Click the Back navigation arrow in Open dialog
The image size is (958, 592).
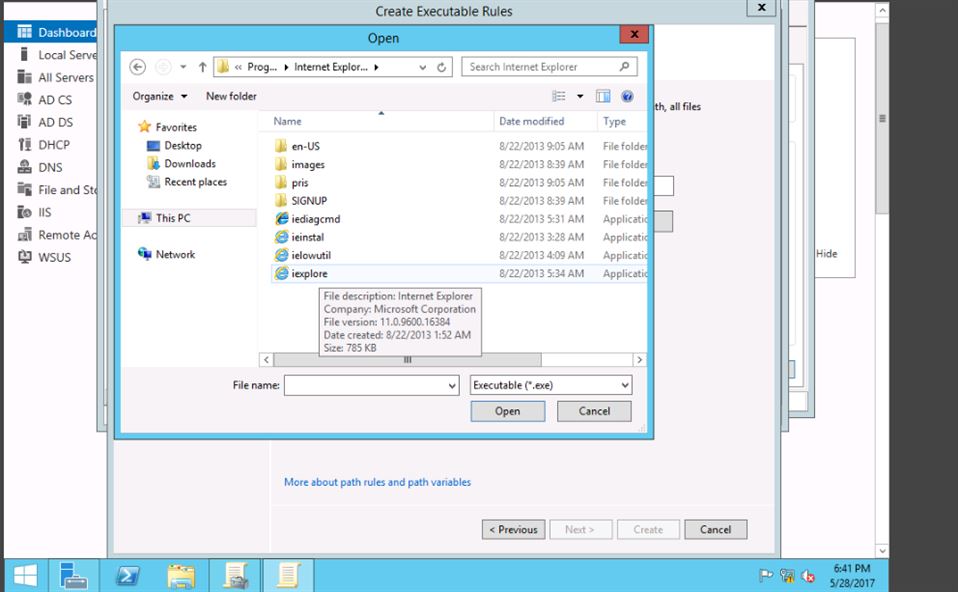[x=138, y=67]
